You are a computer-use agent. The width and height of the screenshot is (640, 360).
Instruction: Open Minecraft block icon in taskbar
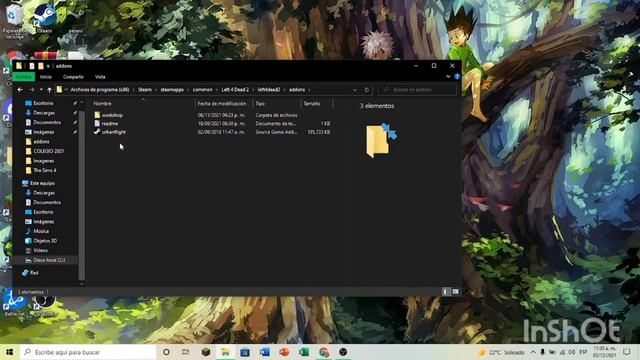click(206, 352)
